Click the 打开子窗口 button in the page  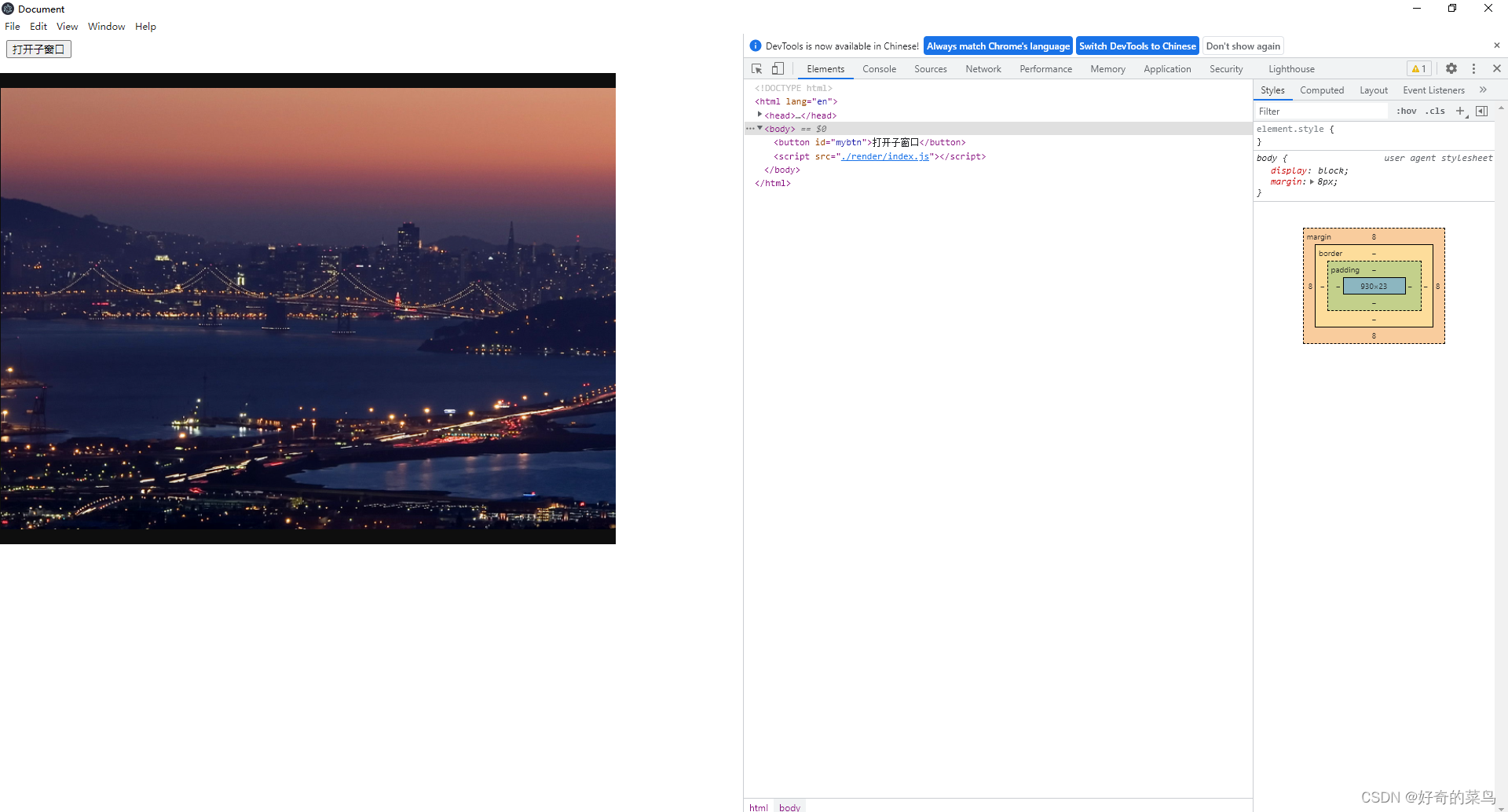(x=38, y=49)
